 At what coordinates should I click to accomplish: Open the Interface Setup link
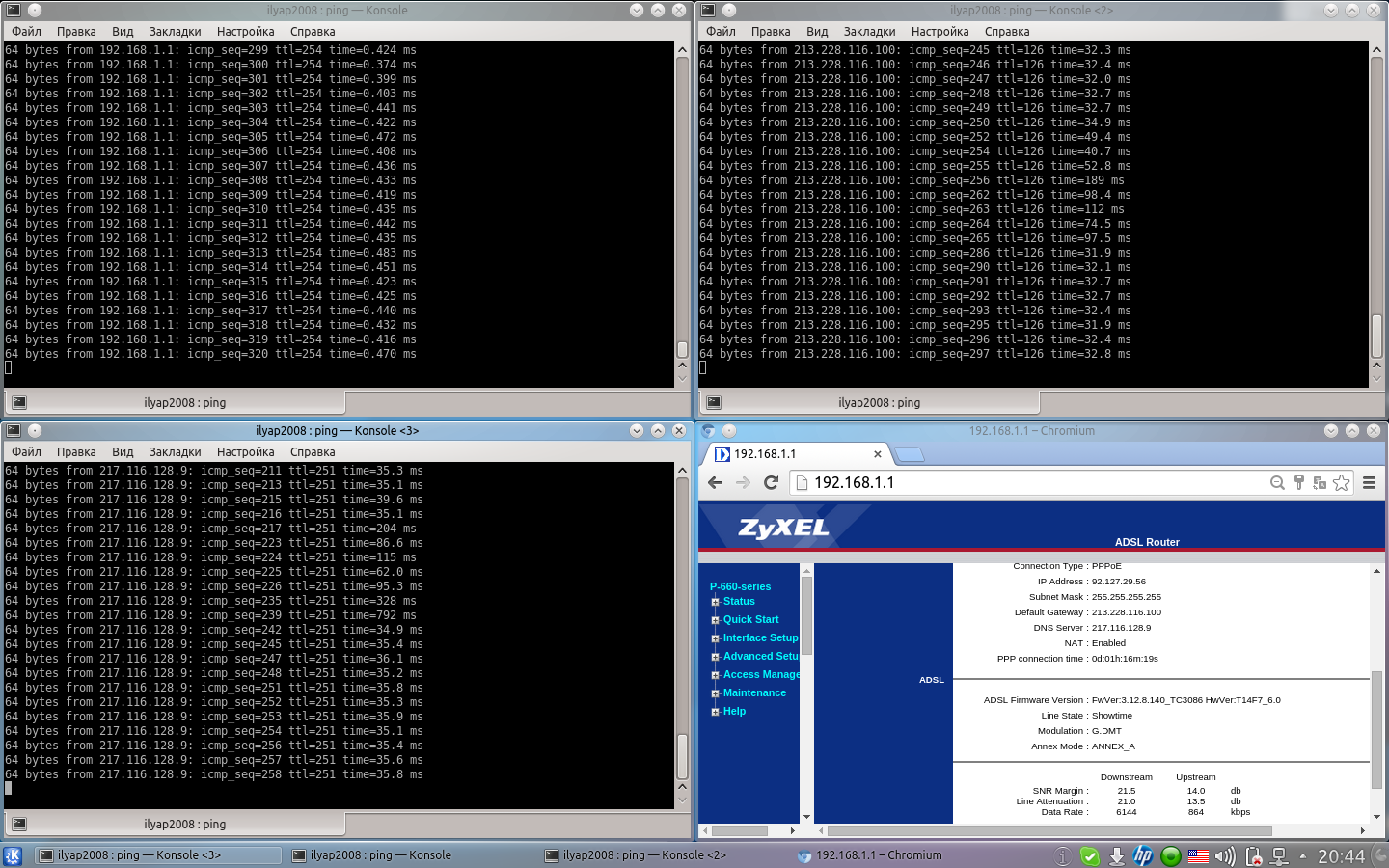(x=760, y=638)
